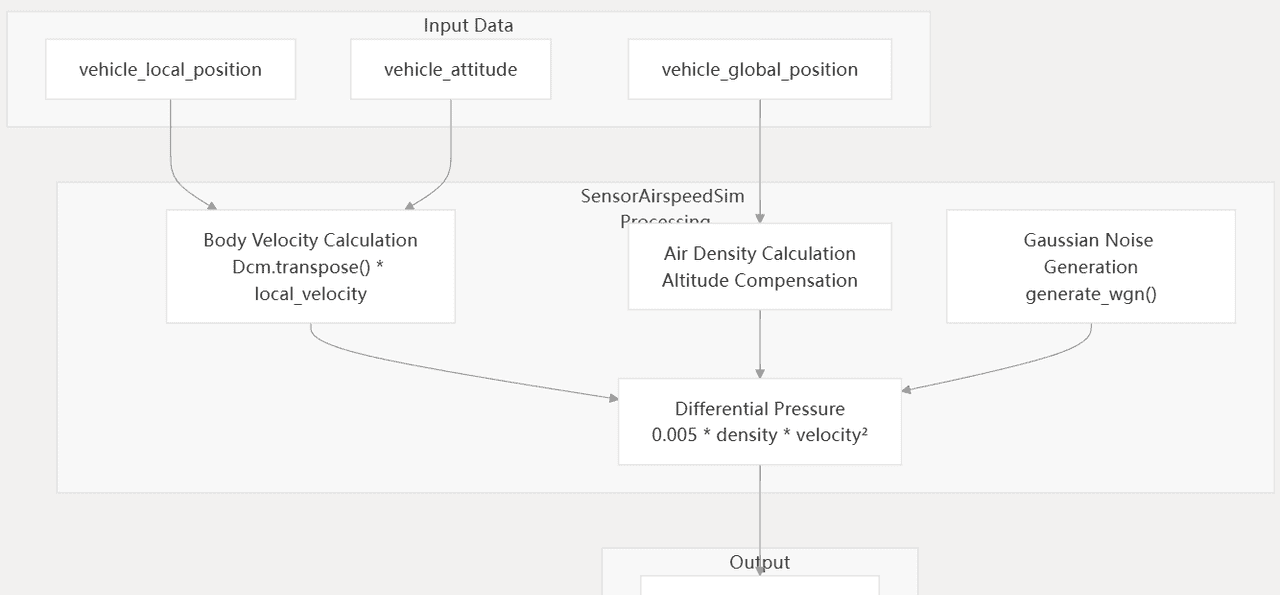Select the arrow from vehicle_global_position to Air Density
Image resolution: width=1280 pixels, height=595 pixels.
click(760, 160)
